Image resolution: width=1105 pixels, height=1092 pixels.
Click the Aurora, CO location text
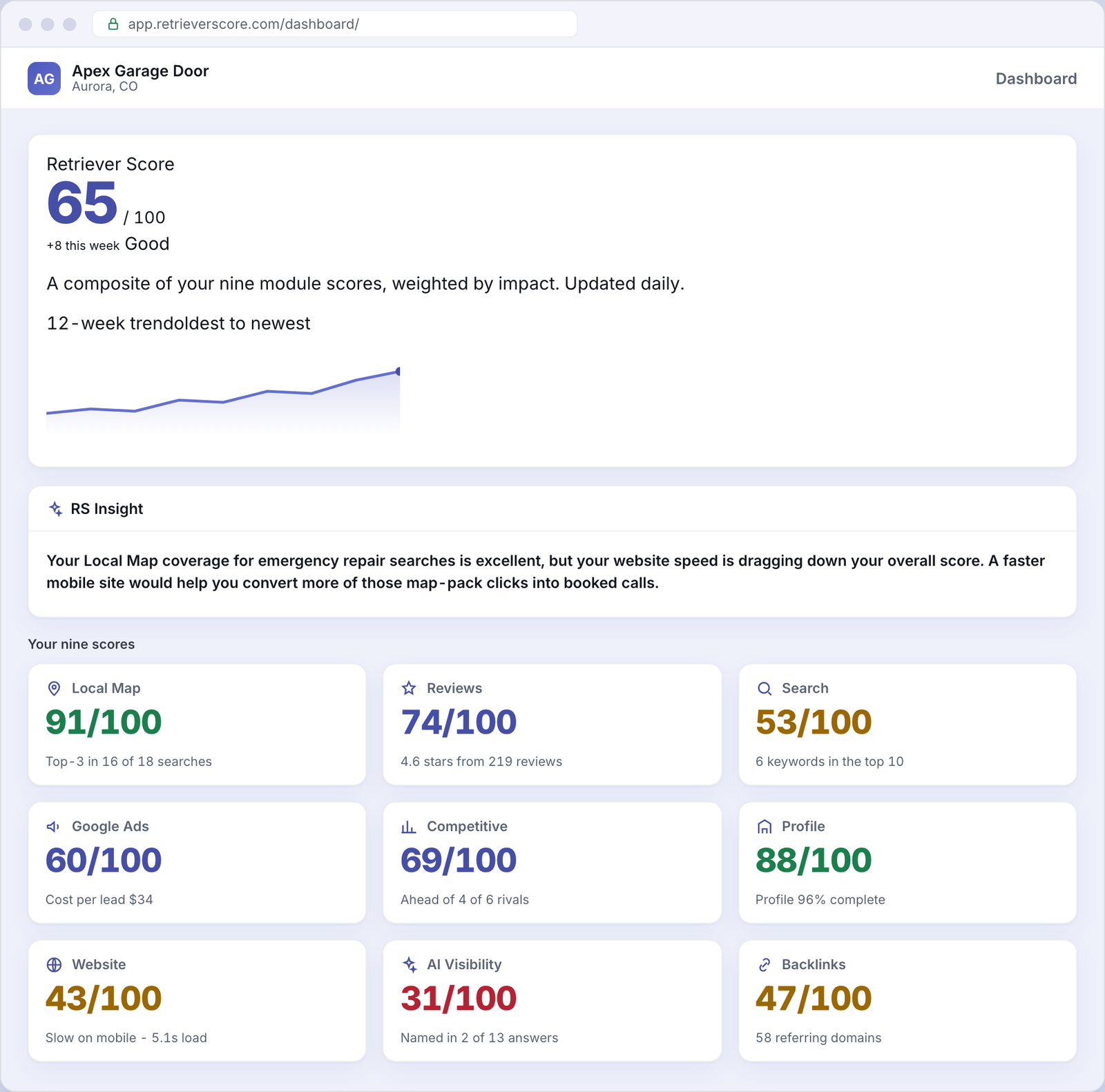coord(105,87)
